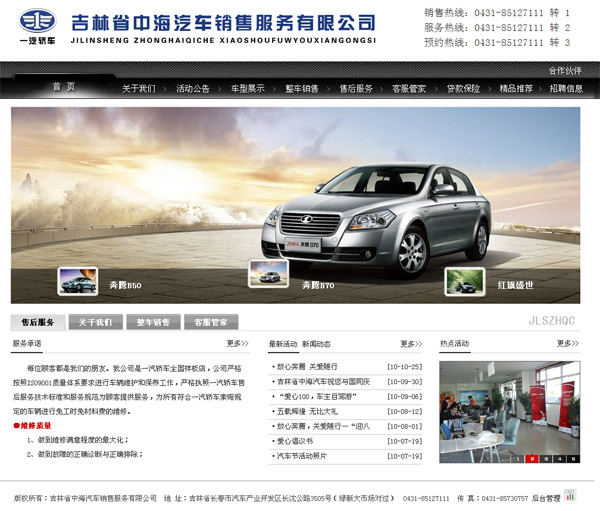Switch to the 整车销售 tab below banner

pos(153,322)
